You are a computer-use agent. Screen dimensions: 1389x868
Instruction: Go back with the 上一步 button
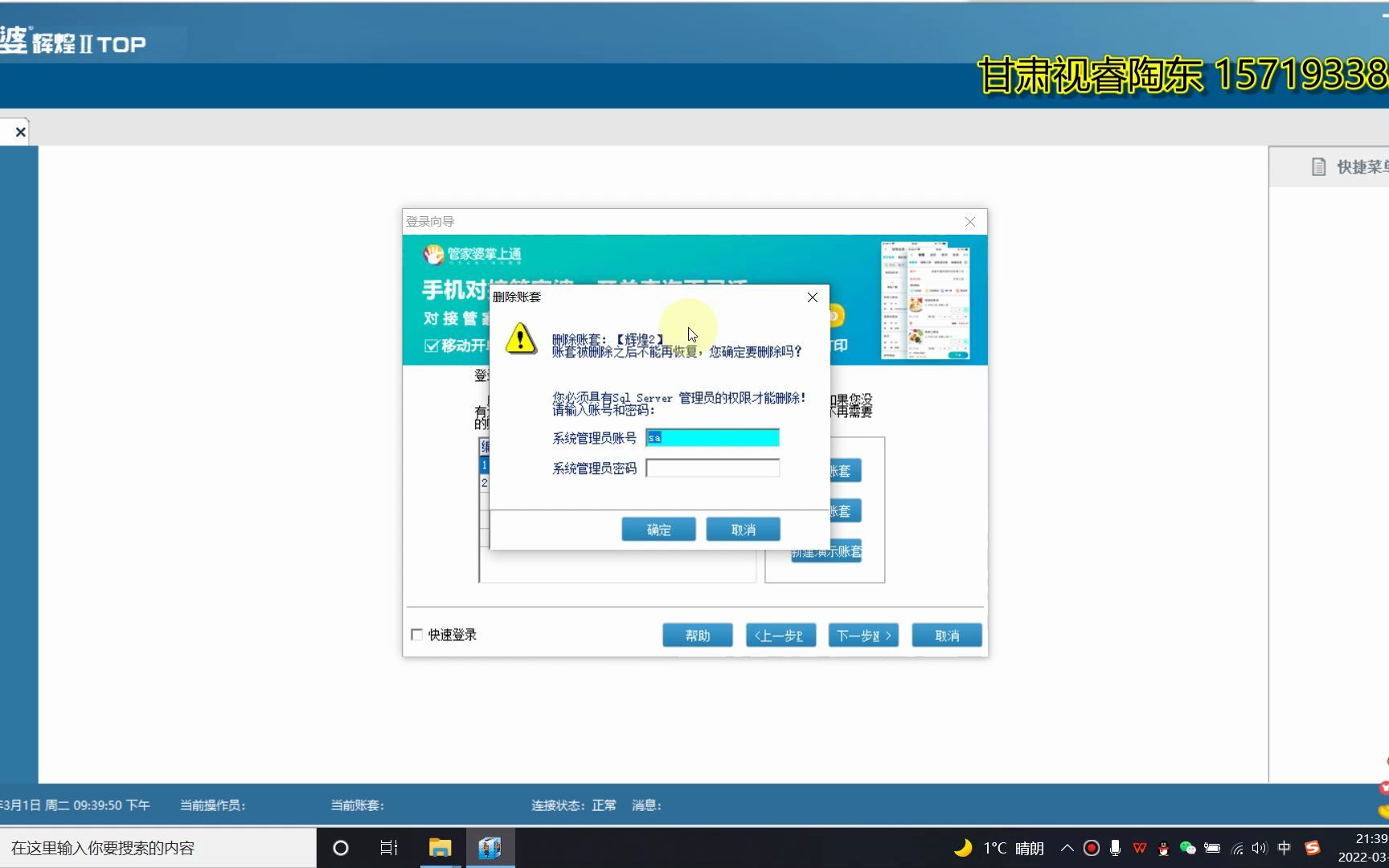[x=781, y=635]
